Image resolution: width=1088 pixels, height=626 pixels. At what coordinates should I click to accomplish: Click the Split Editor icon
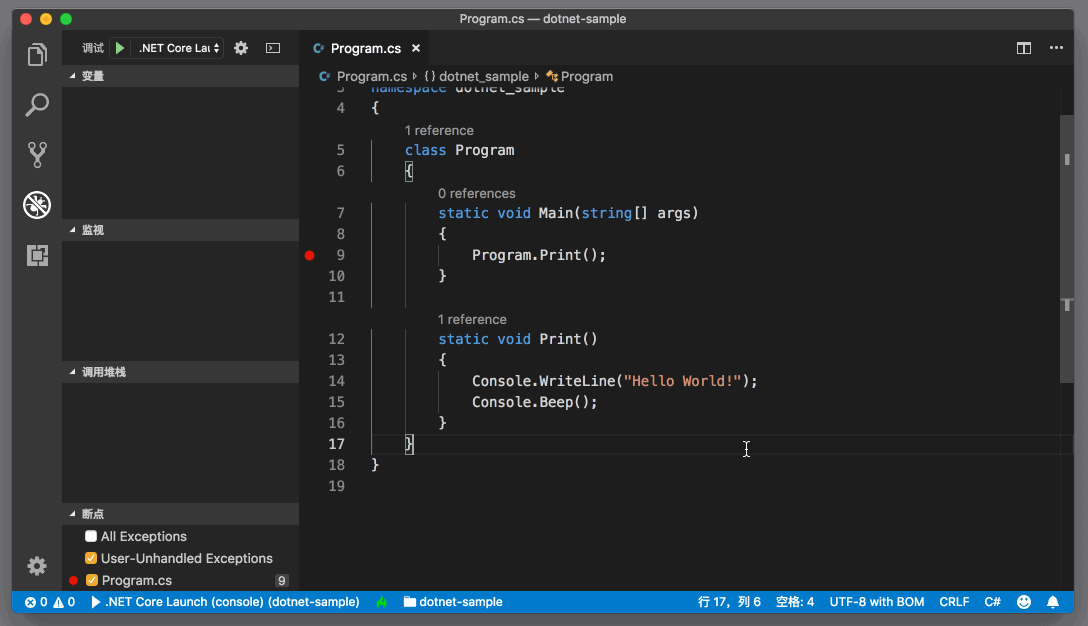[x=1024, y=48]
